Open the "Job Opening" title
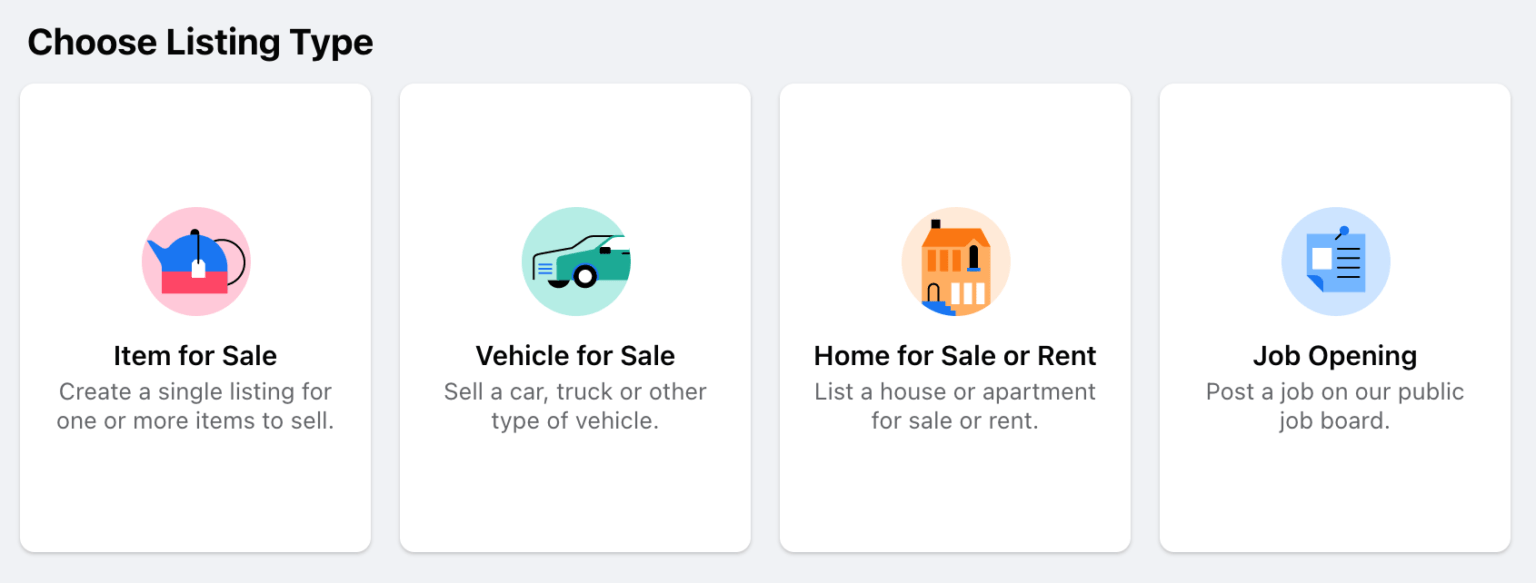 1335,356
